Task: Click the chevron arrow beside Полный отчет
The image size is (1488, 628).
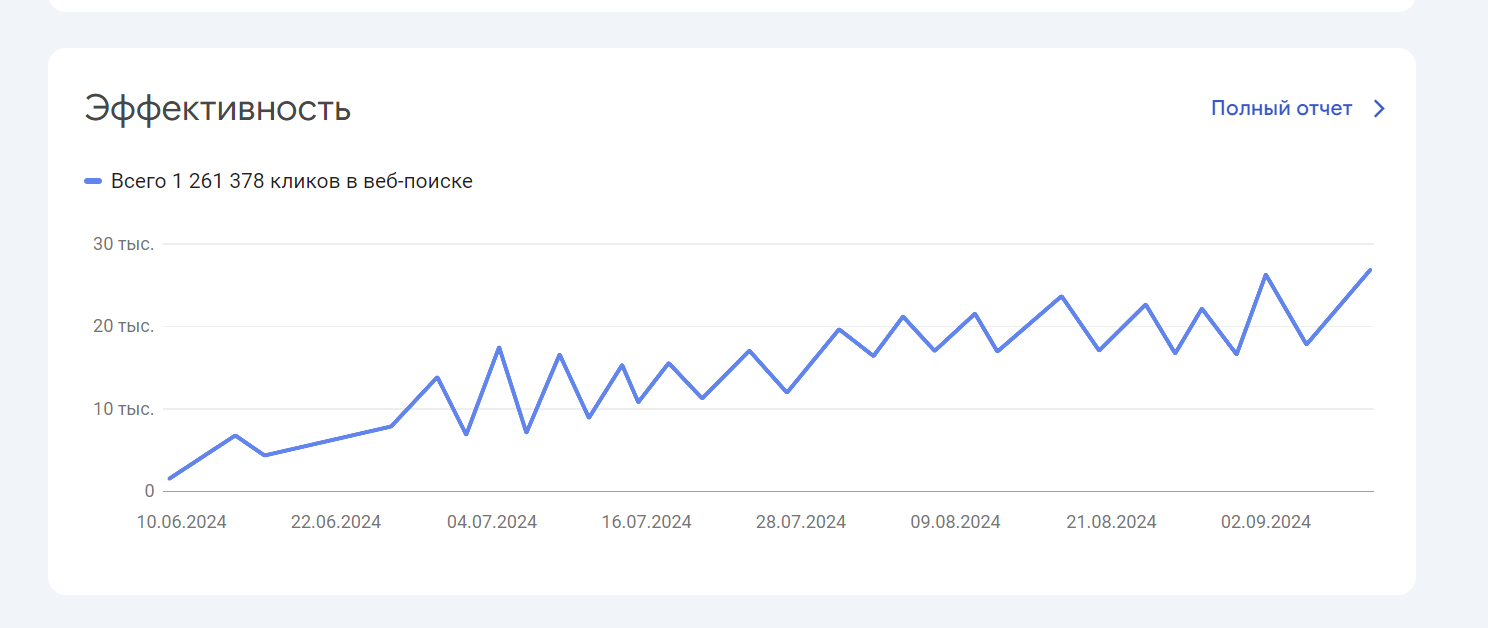Action: 1379,108
